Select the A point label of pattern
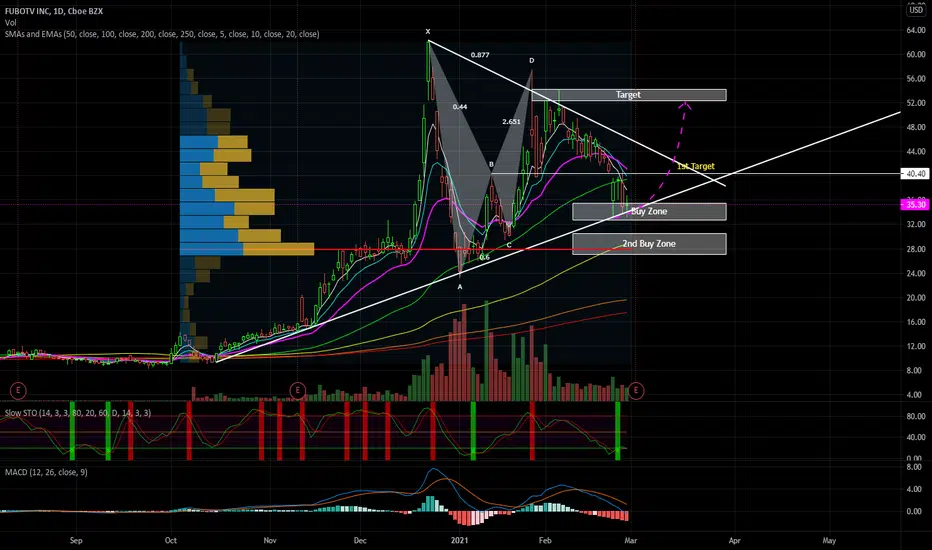This screenshot has height=550, width=932. (x=460, y=287)
